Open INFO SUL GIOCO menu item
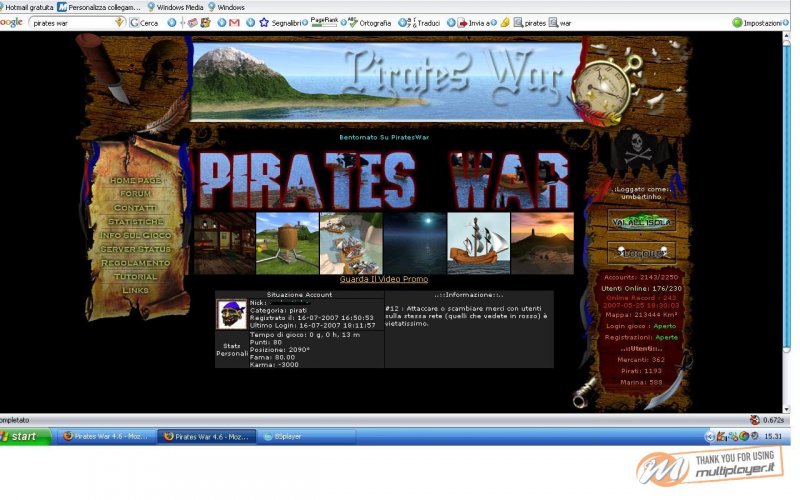800x500 pixels. [135, 235]
